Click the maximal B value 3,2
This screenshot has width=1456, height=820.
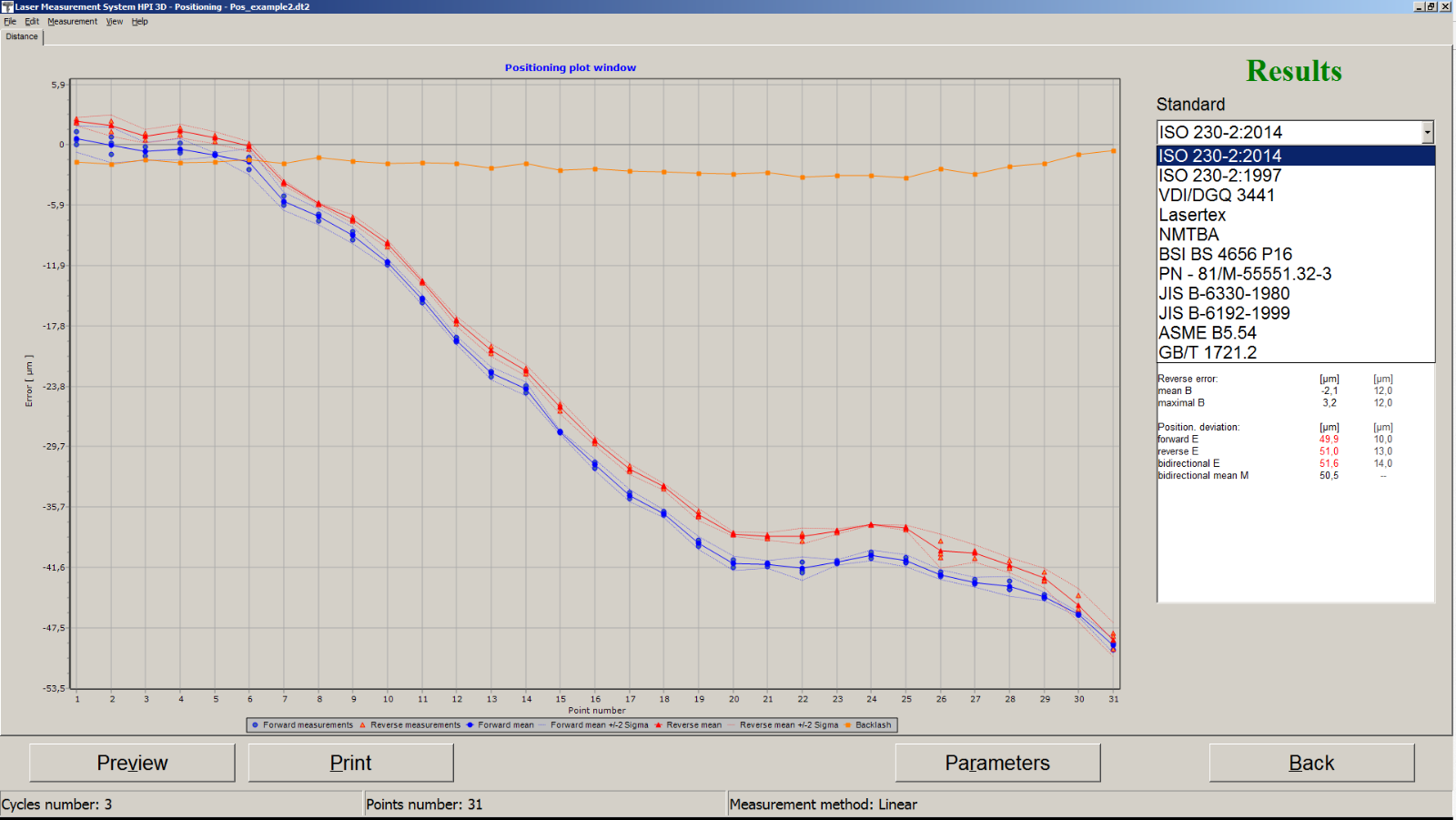click(1330, 403)
